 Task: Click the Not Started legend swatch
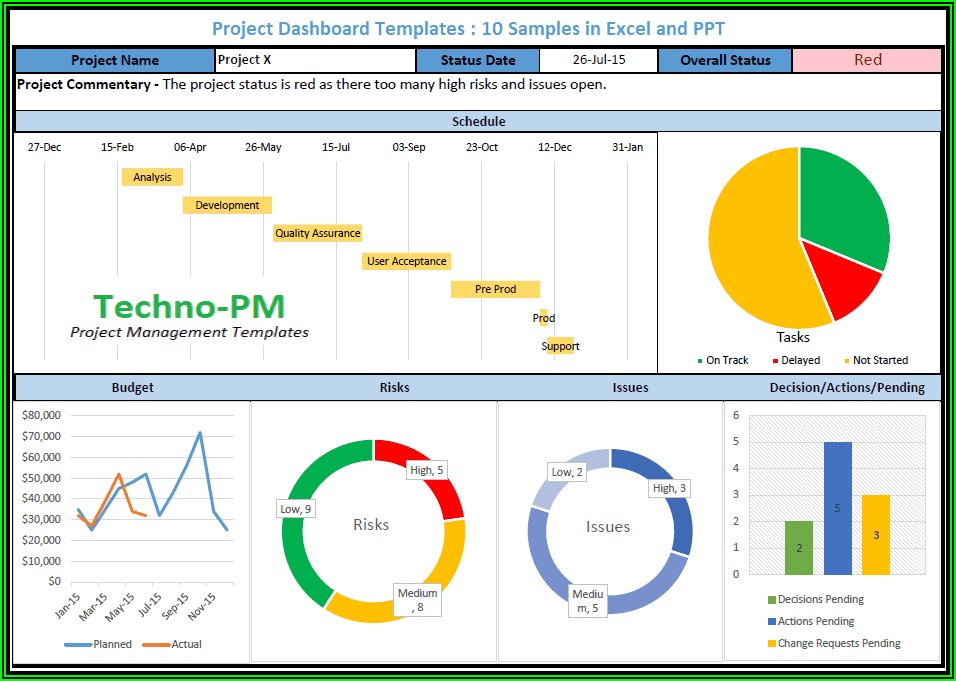(x=848, y=361)
